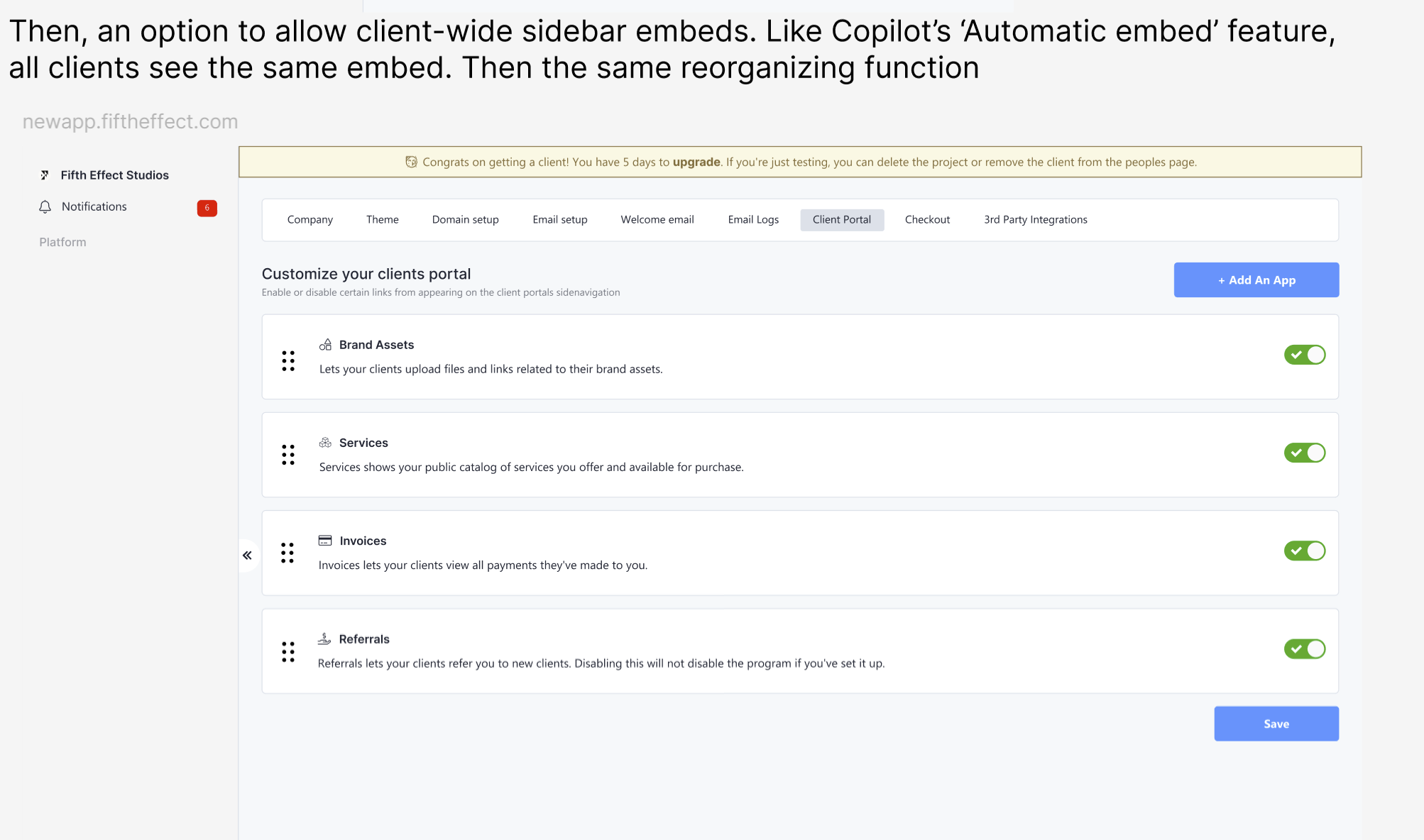Click the Services drag handle dots

tap(288, 455)
